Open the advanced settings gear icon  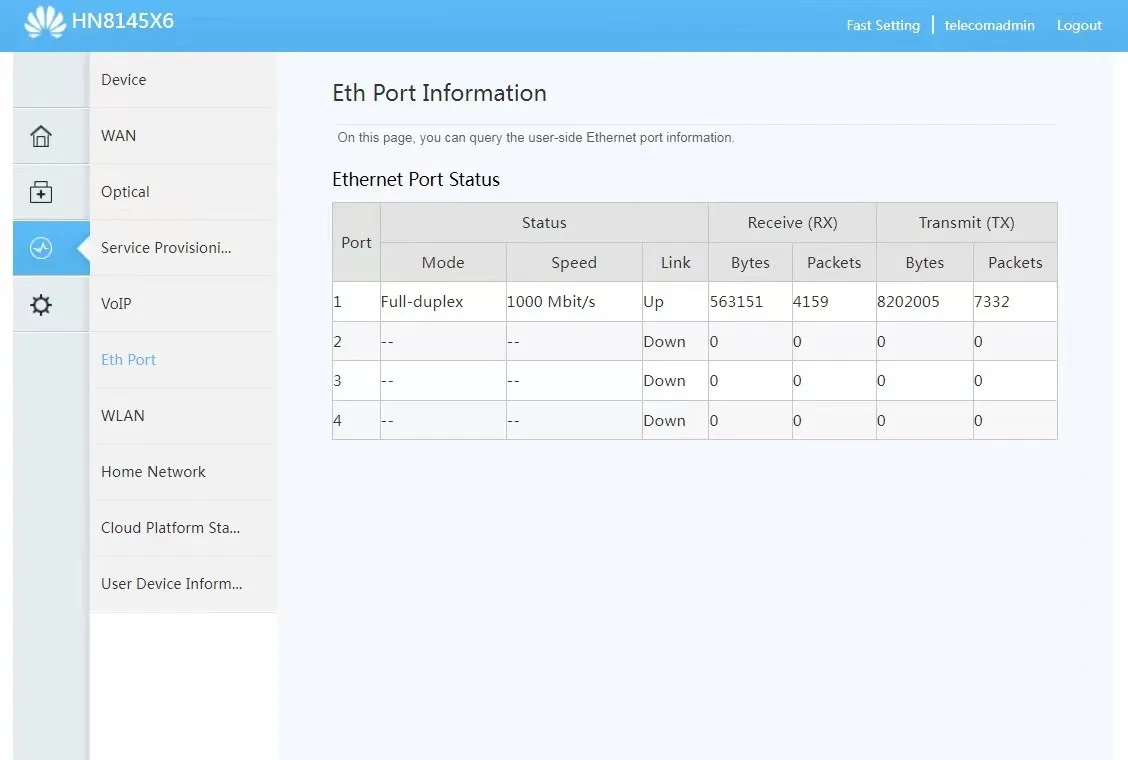click(41, 305)
